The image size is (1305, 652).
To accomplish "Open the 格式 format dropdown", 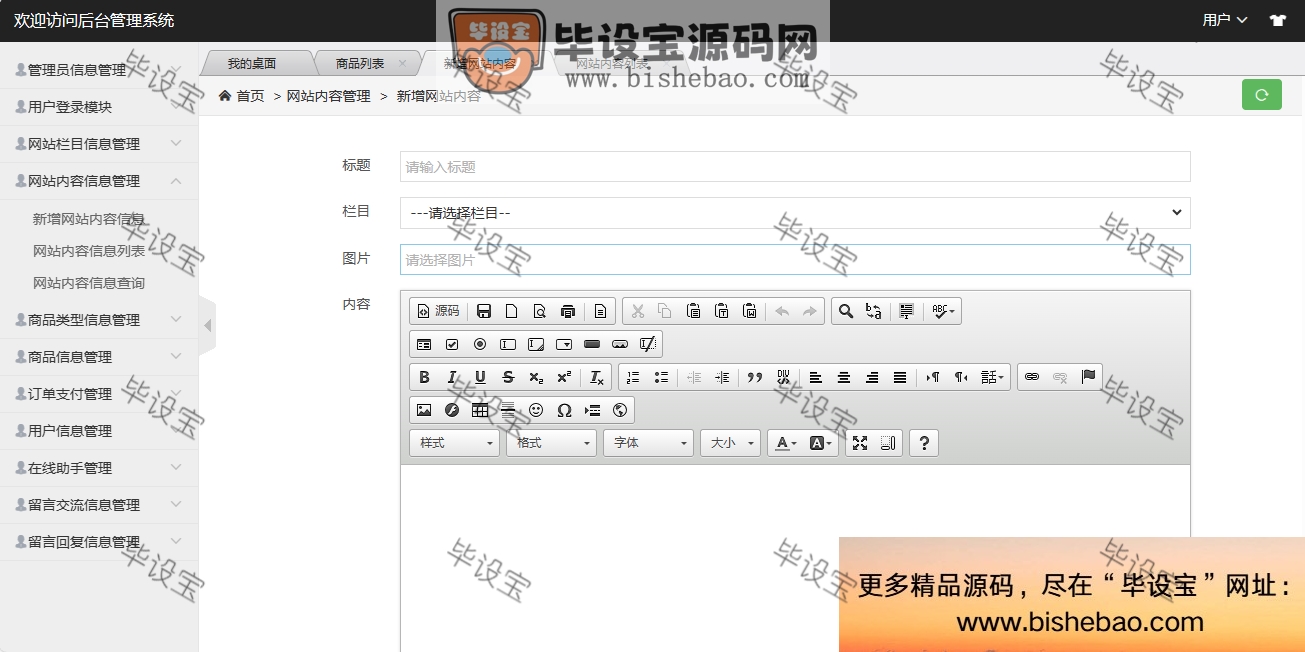I will pos(551,443).
